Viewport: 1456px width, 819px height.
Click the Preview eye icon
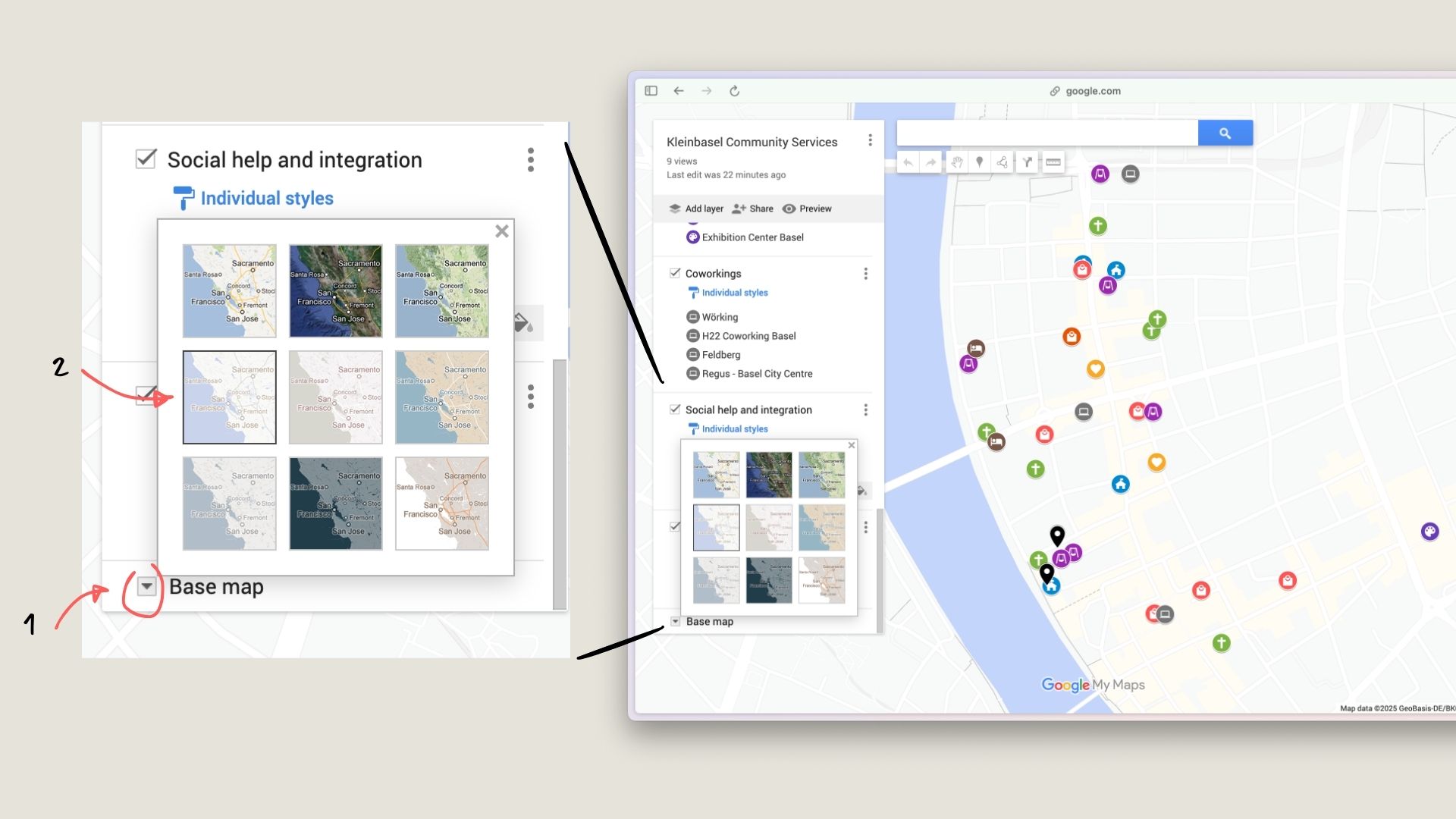(x=789, y=209)
